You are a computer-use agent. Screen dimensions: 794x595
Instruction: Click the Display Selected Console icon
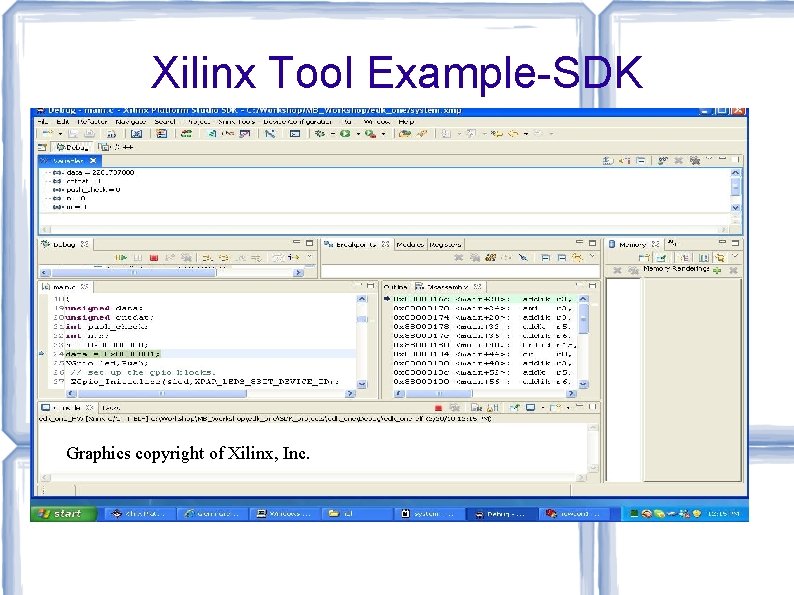530,408
